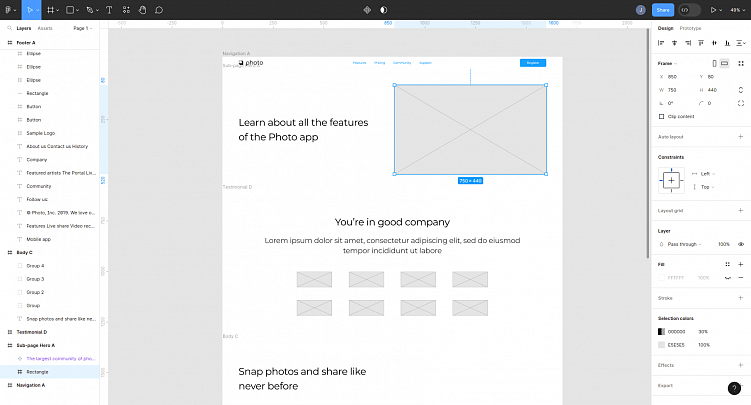Open the Frame type dropdown
The image size is (751, 405).
pyautogui.click(x=667, y=63)
